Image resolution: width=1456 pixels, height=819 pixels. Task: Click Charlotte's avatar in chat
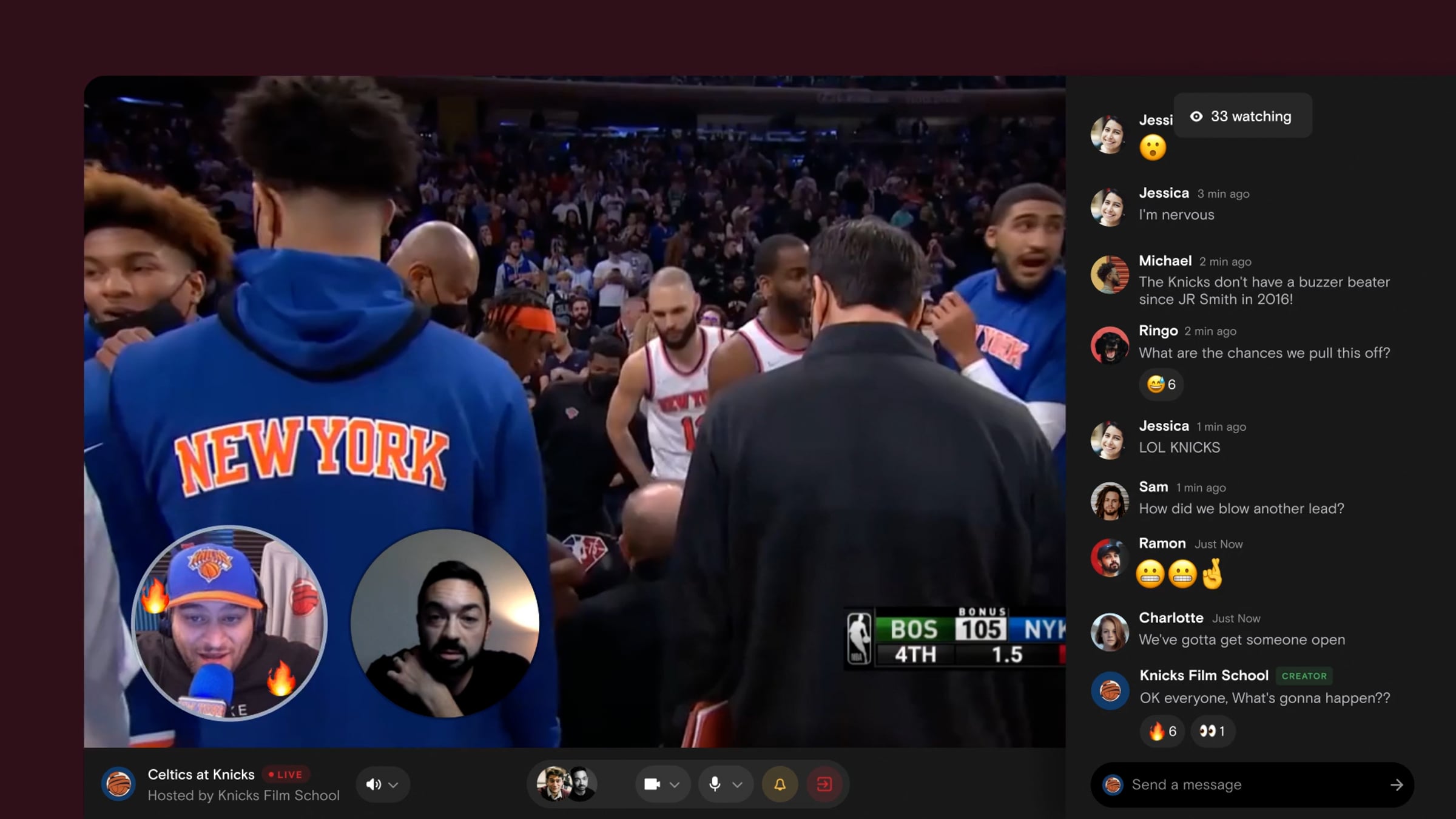coord(1110,632)
